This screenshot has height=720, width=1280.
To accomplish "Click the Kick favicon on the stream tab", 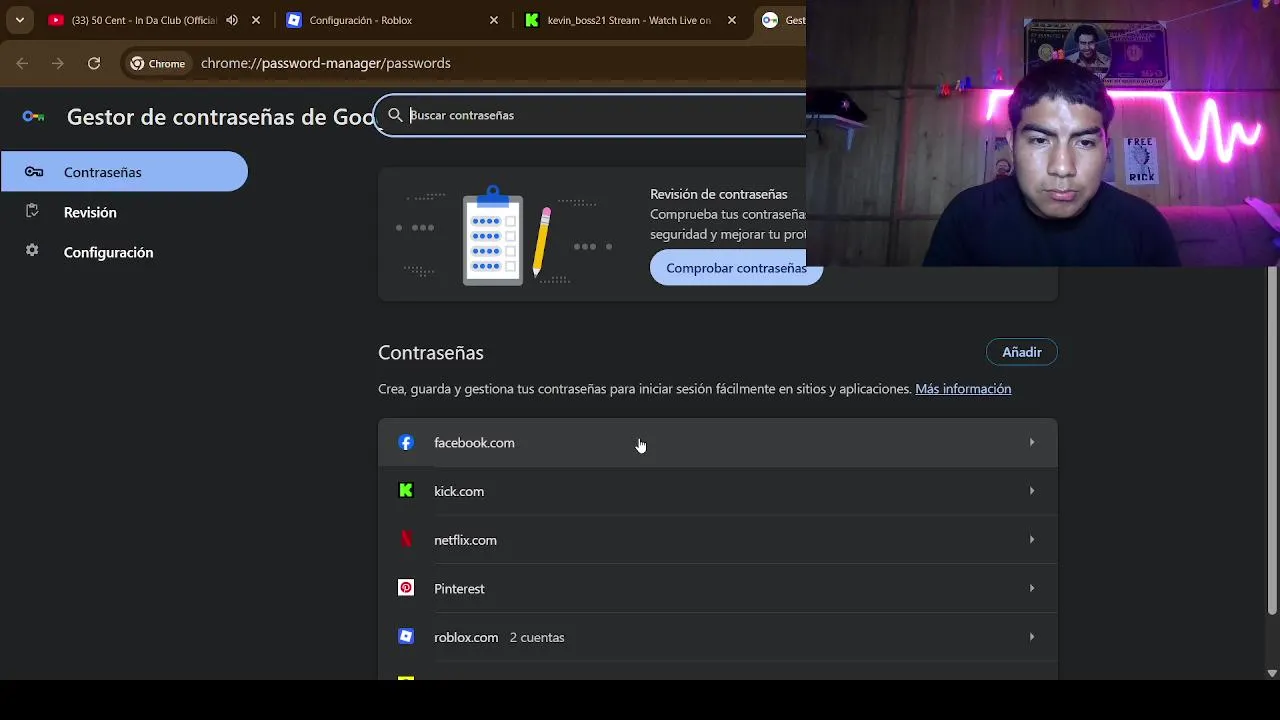I will click(532, 20).
